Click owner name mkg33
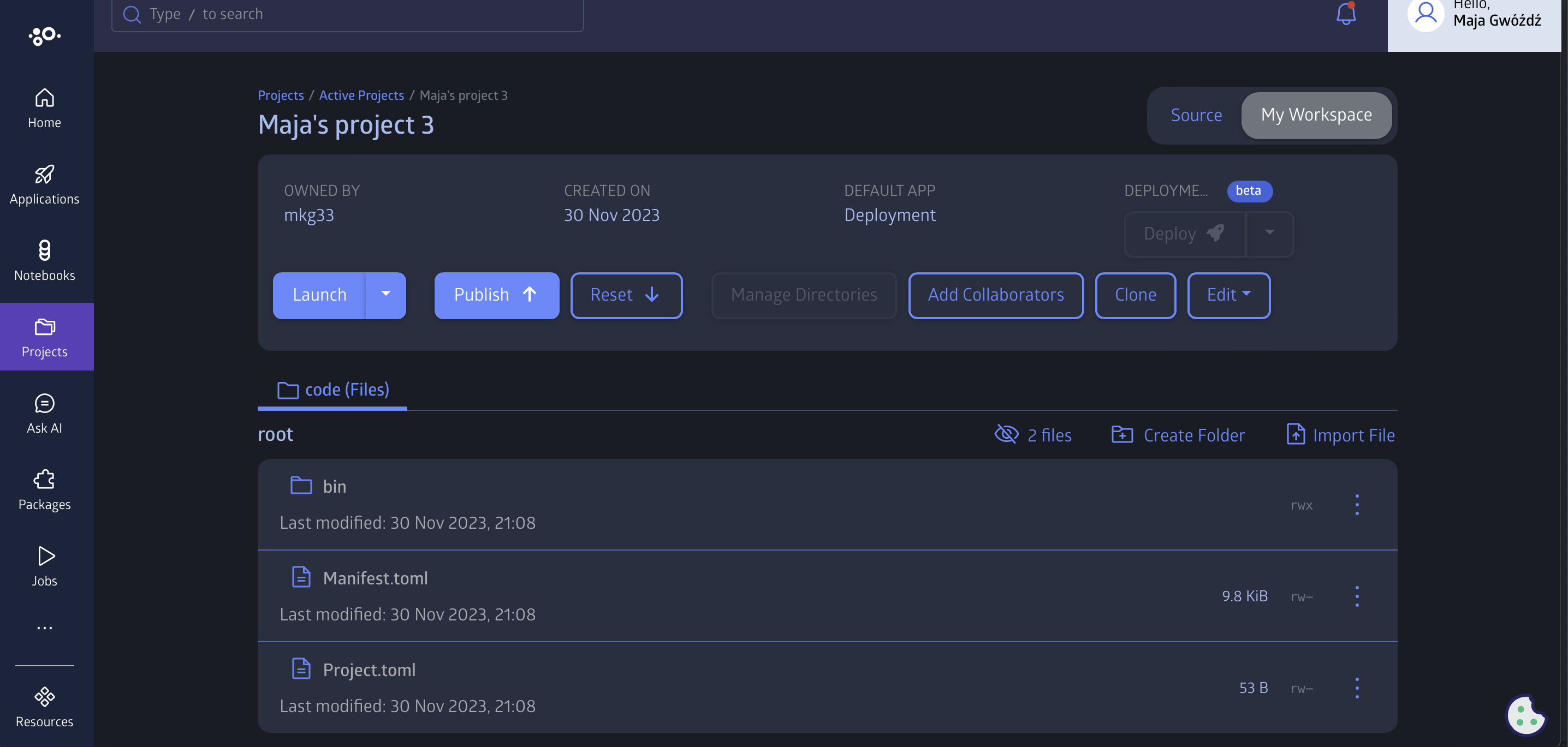Screen dimensions: 1568x747 coord(308,215)
